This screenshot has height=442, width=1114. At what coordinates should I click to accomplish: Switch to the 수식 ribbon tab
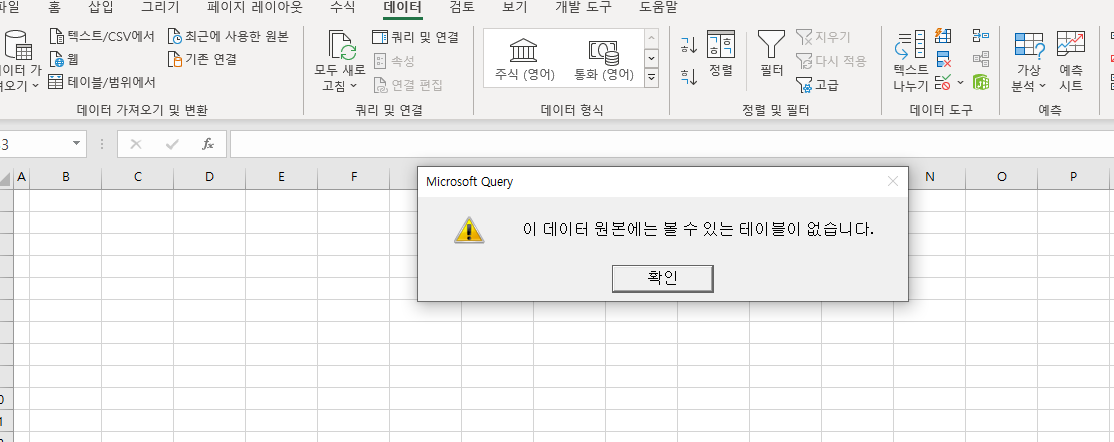pos(342,7)
